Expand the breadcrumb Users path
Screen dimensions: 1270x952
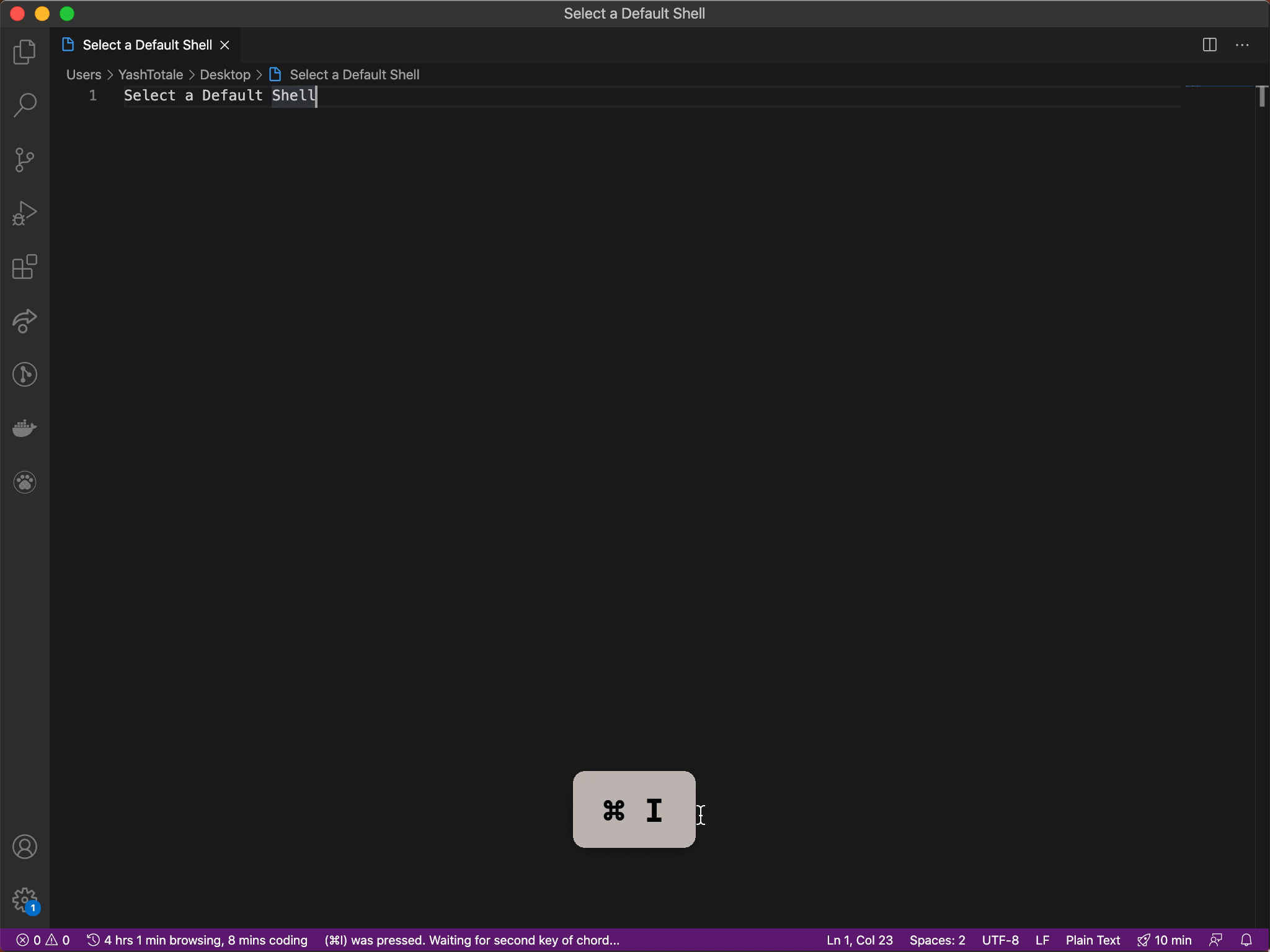point(83,74)
